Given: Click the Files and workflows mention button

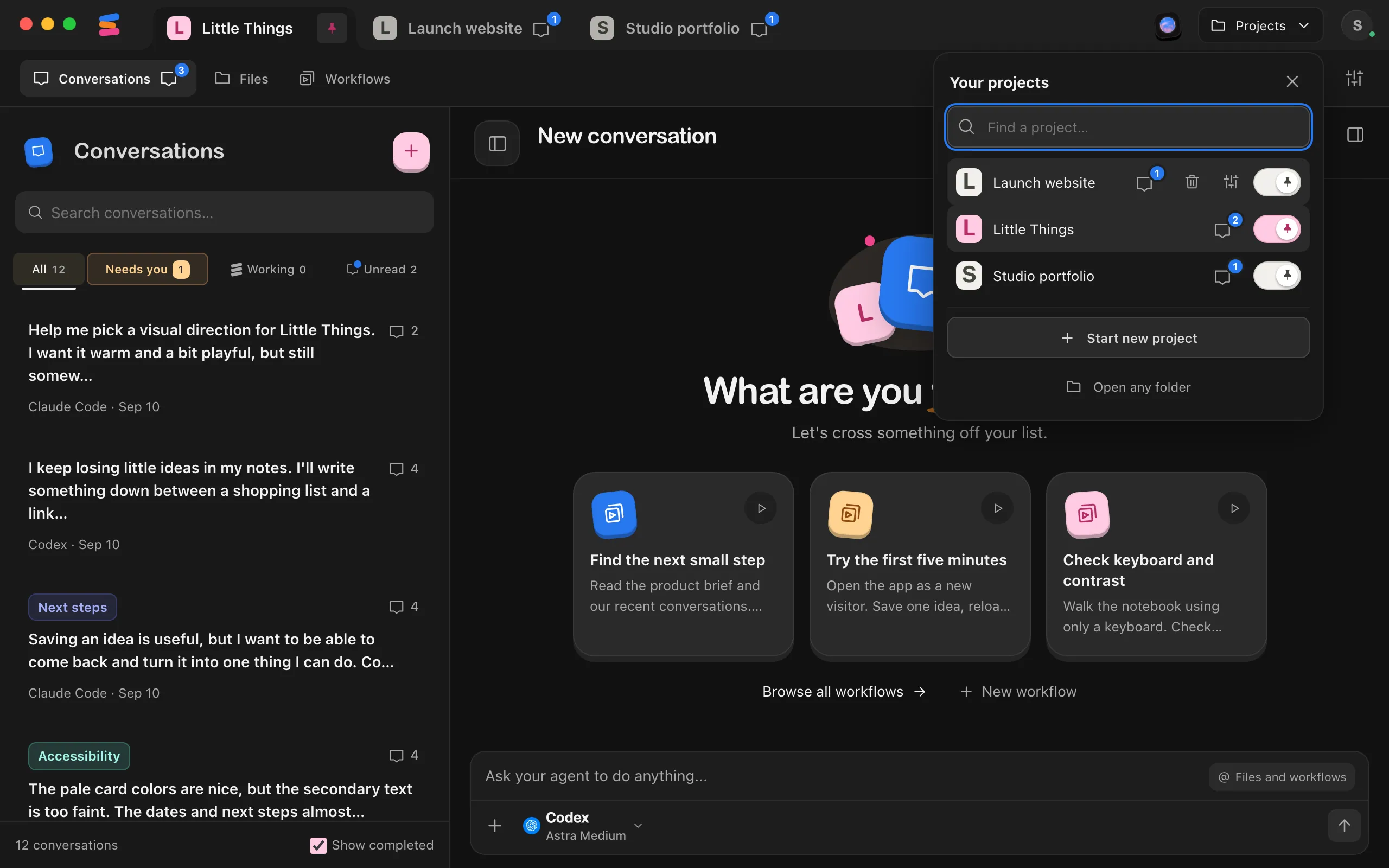Looking at the screenshot, I should click(x=1282, y=777).
